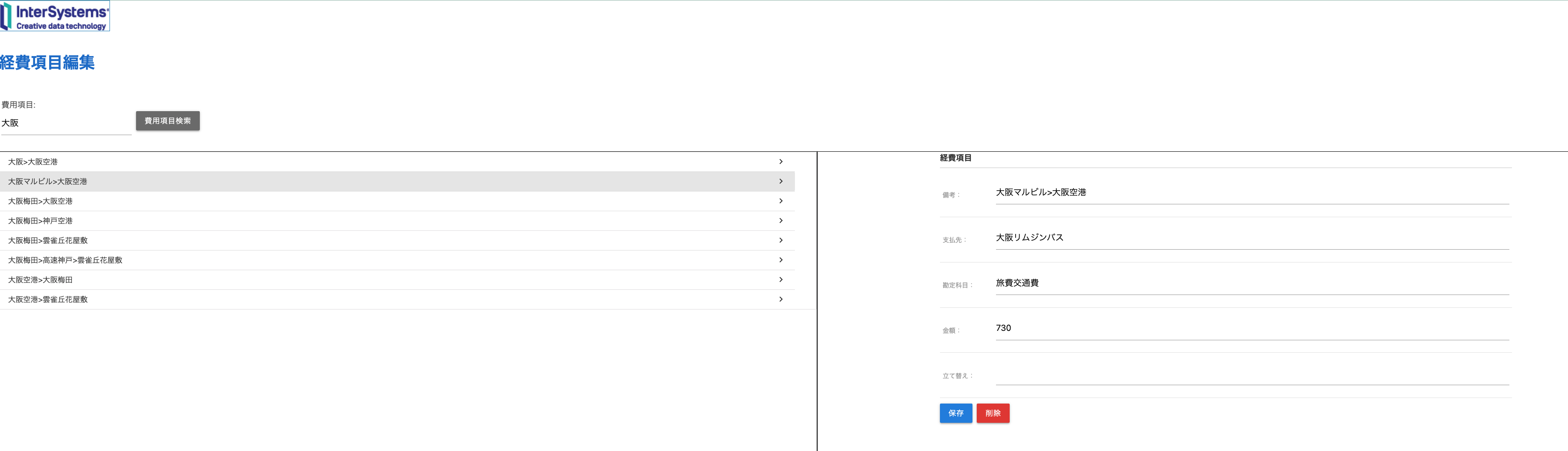
Task: Expand the chevron on 大阪梅田>神戸空港 row
Action: tap(780, 221)
